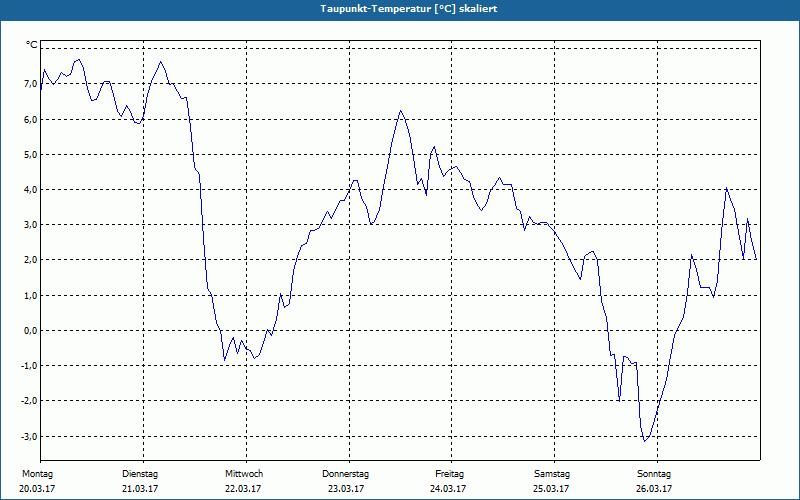Click the Thursday peak above 6 degrees
Screen dimensions: 800x500
(401, 111)
